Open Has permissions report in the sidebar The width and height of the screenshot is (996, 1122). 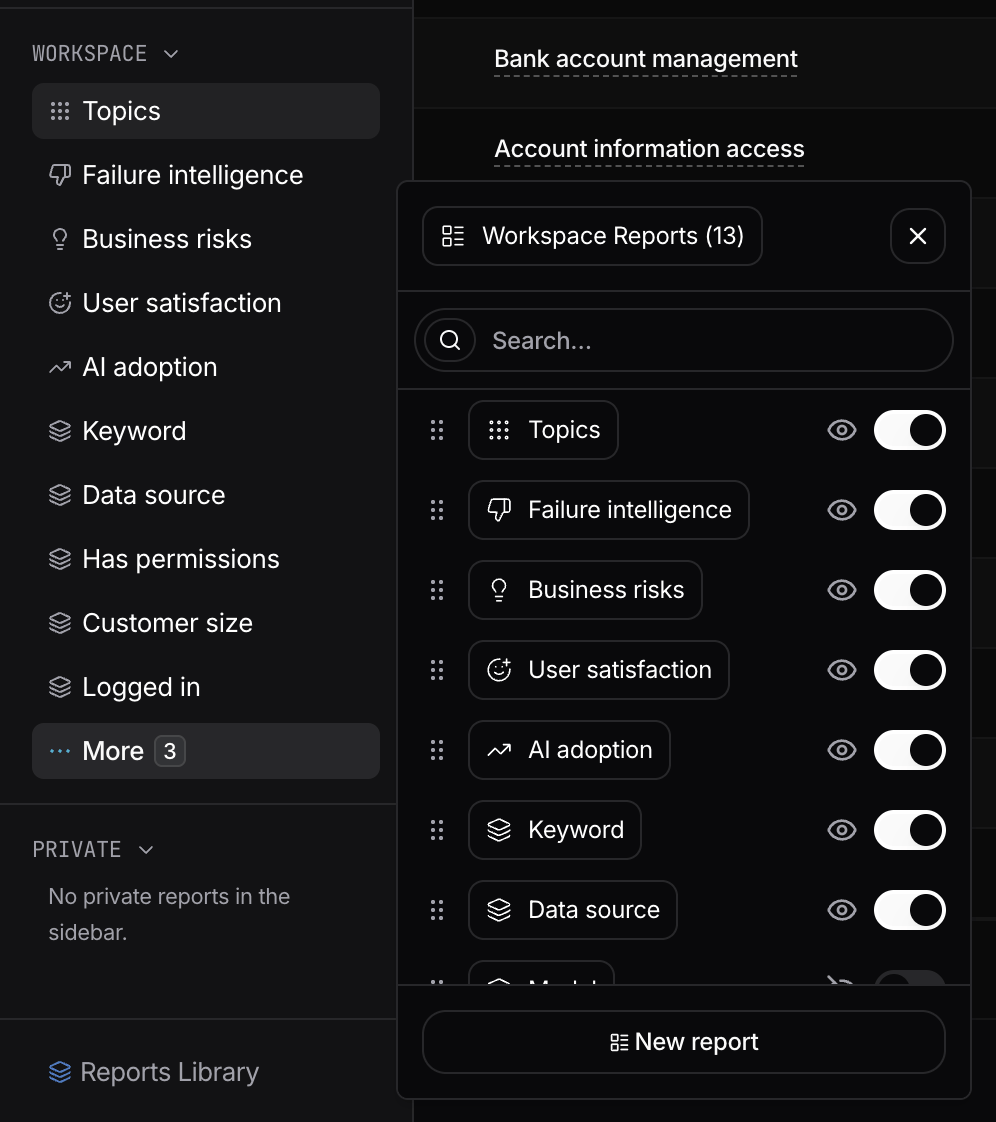(205, 559)
